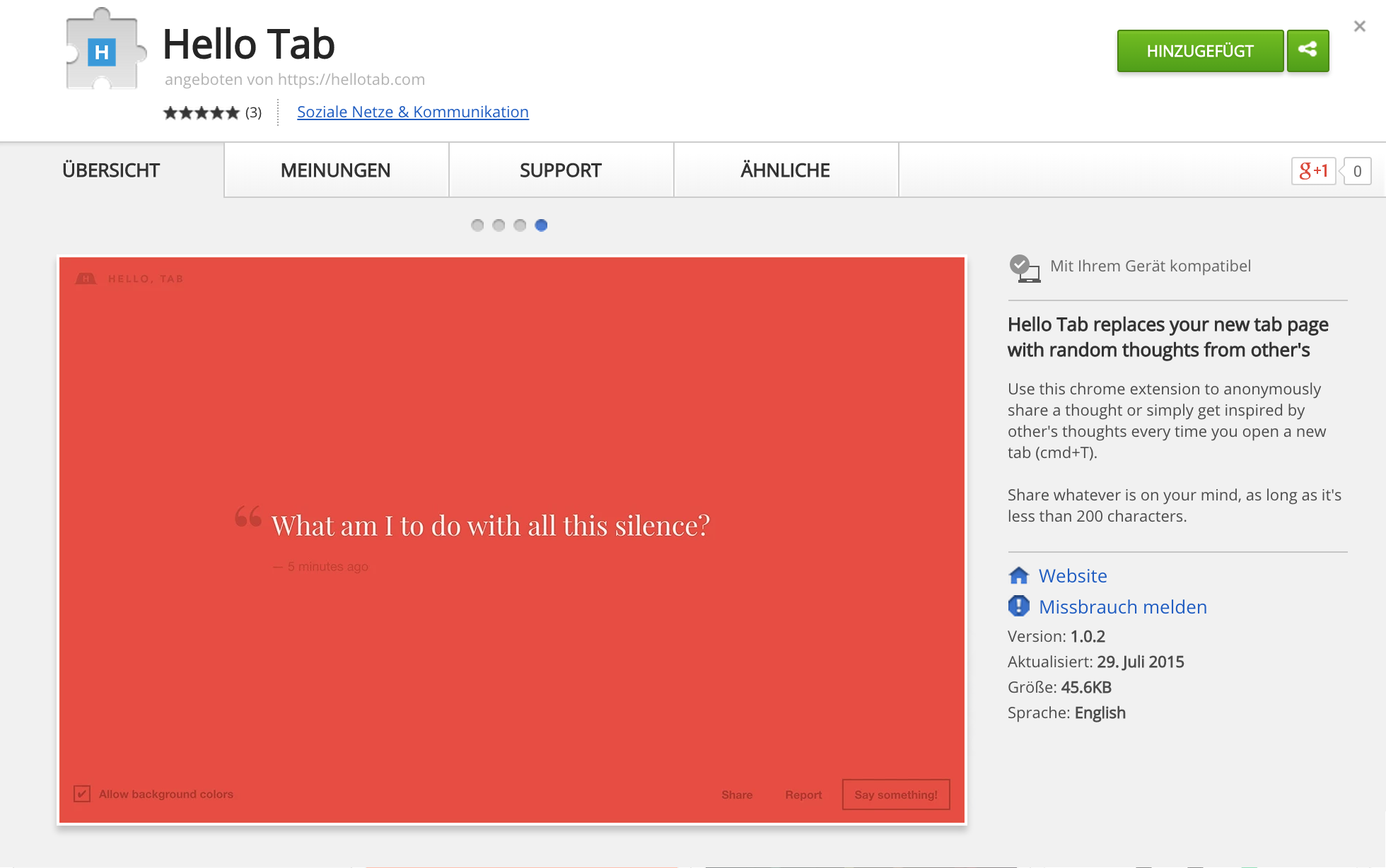Click the Hello Tab puzzle piece icon

pyautogui.click(x=103, y=51)
